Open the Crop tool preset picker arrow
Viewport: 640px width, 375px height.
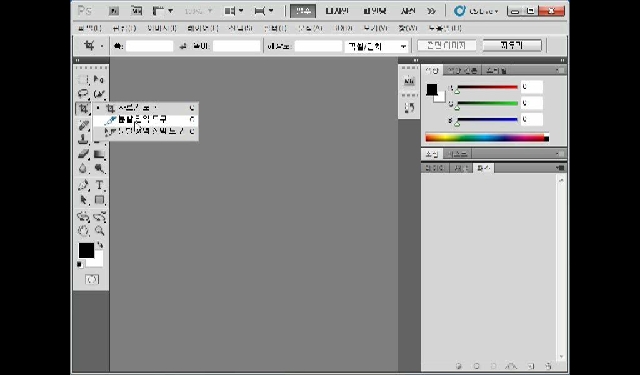[102, 46]
